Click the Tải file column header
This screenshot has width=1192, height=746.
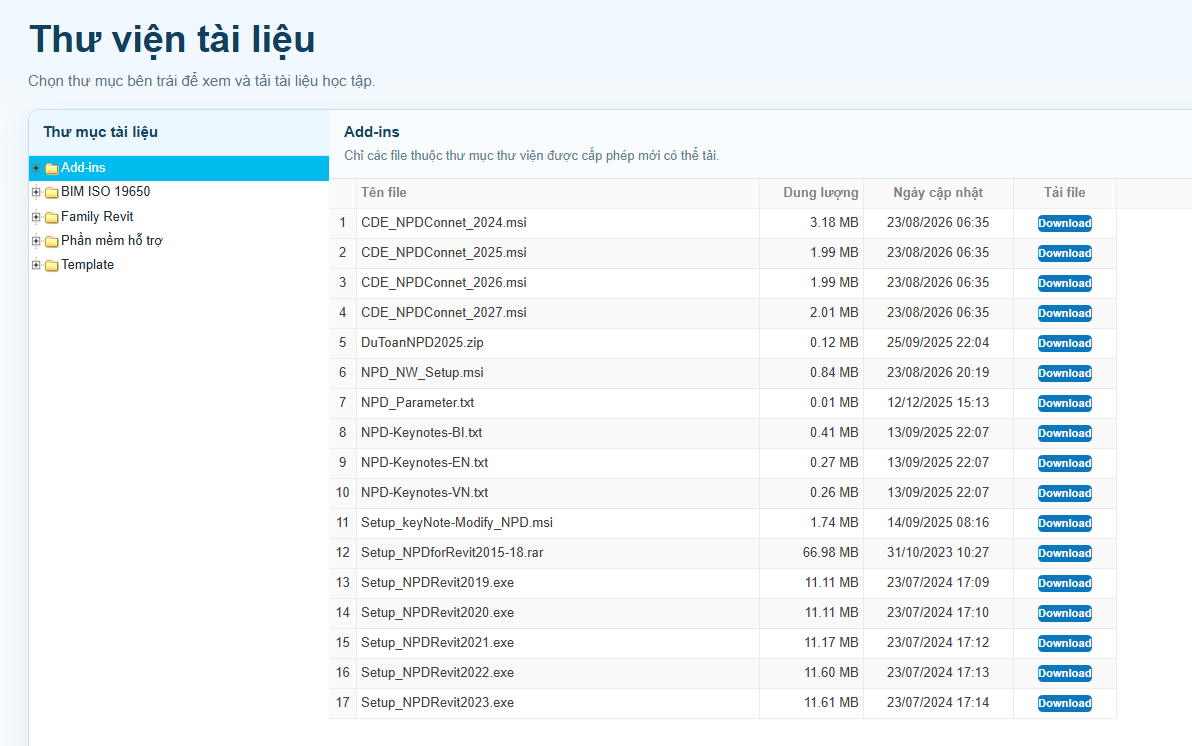point(1064,192)
